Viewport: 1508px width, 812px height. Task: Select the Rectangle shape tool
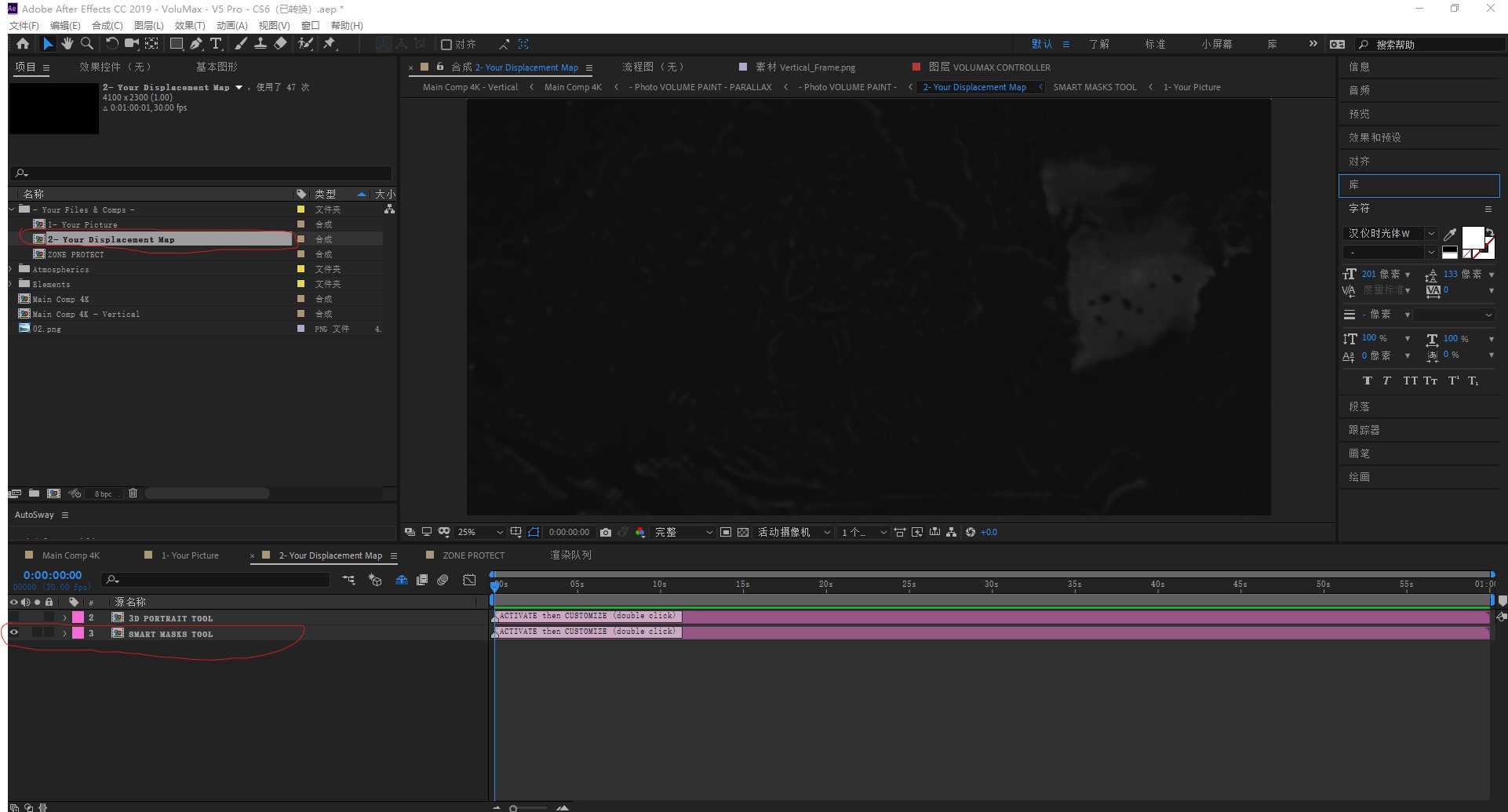click(x=177, y=44)
